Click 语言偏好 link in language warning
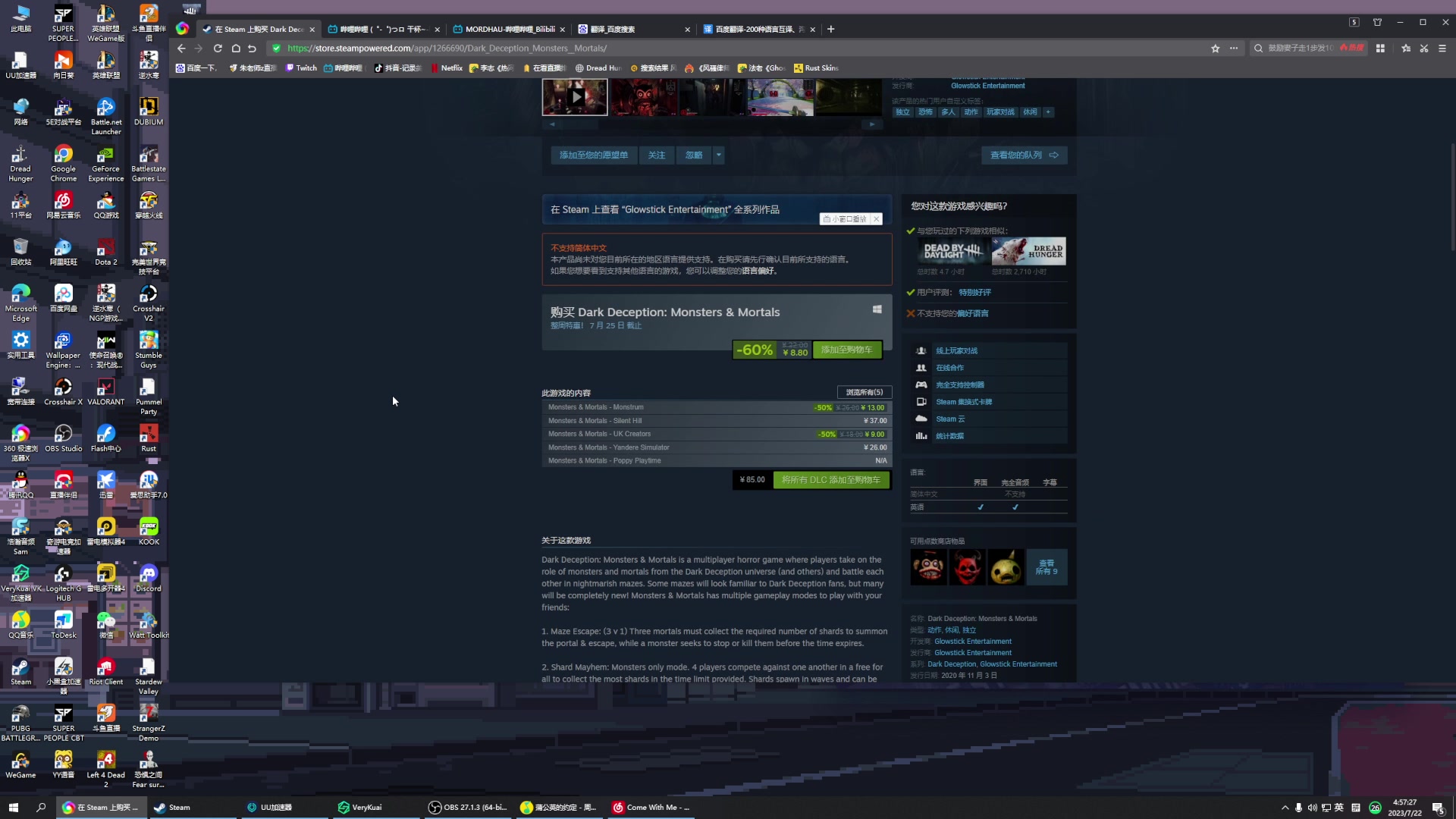 click(x=758, y=271)
